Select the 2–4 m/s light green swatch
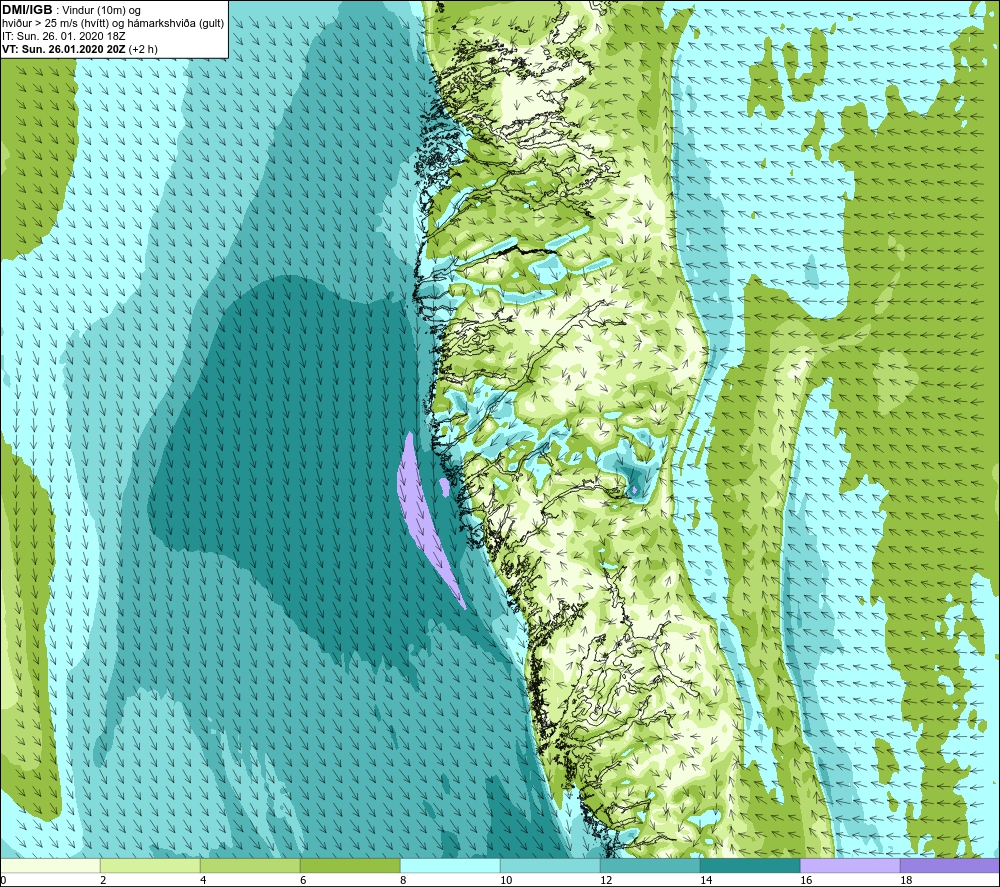Viewport: 1000px width, 887px height. [x=150, y=865]
